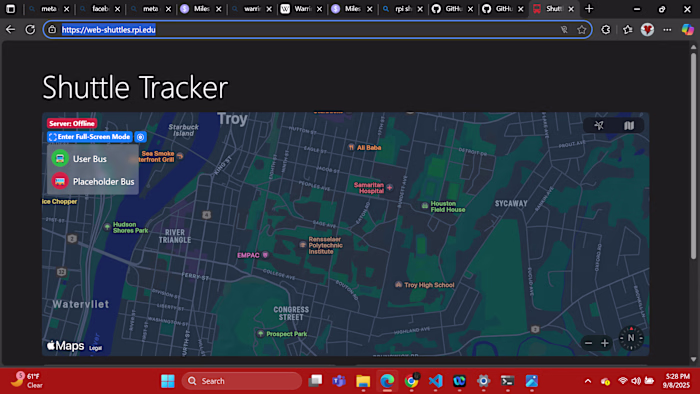This screenshot has width=700, height=394.
Task: Click the User Bus legend label
Action: tap(90, 159)
